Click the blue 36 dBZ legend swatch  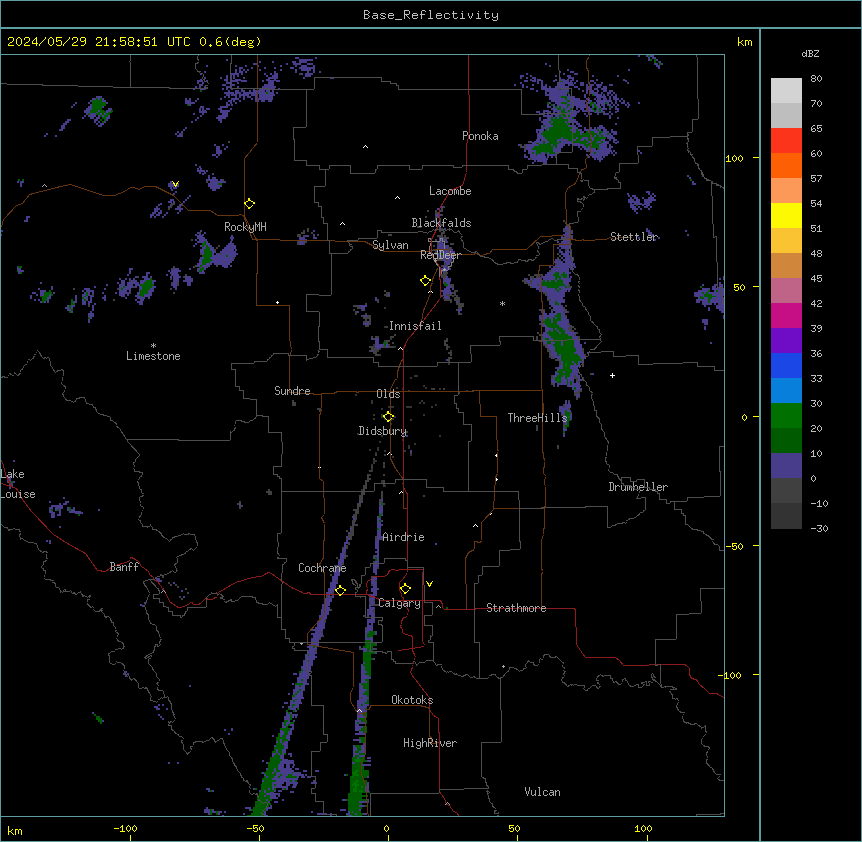tap(786, 365)
